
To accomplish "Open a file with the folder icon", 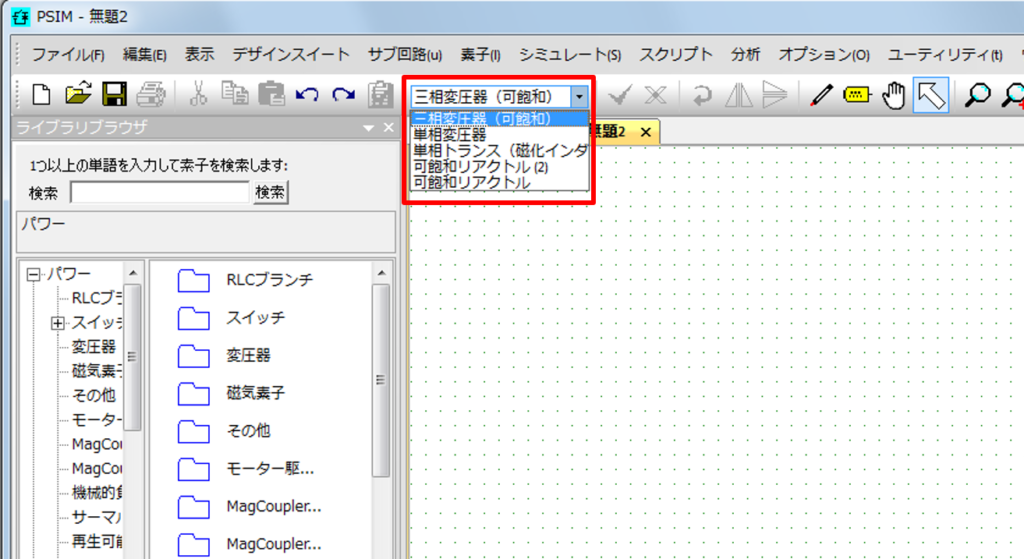I will [78, 95].
